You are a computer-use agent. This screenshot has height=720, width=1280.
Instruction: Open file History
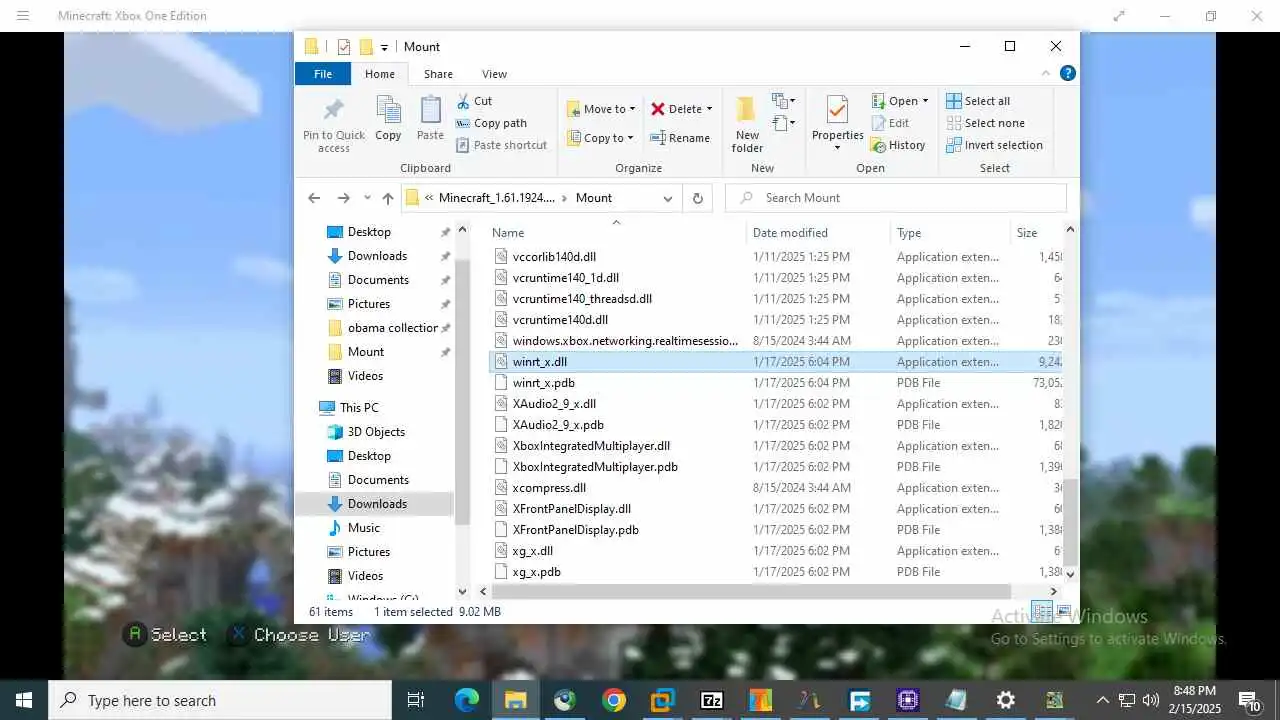(898, 145)
